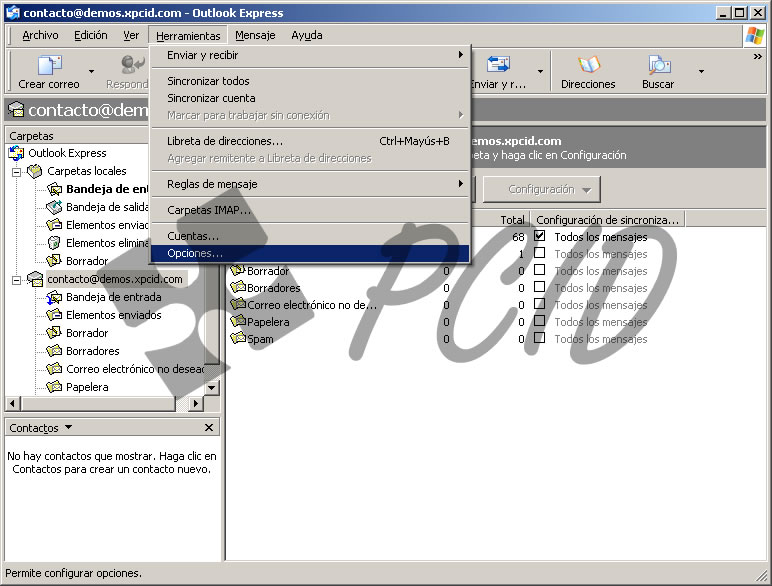
Task: Open the Edición menu
Action: click(91, 35)
